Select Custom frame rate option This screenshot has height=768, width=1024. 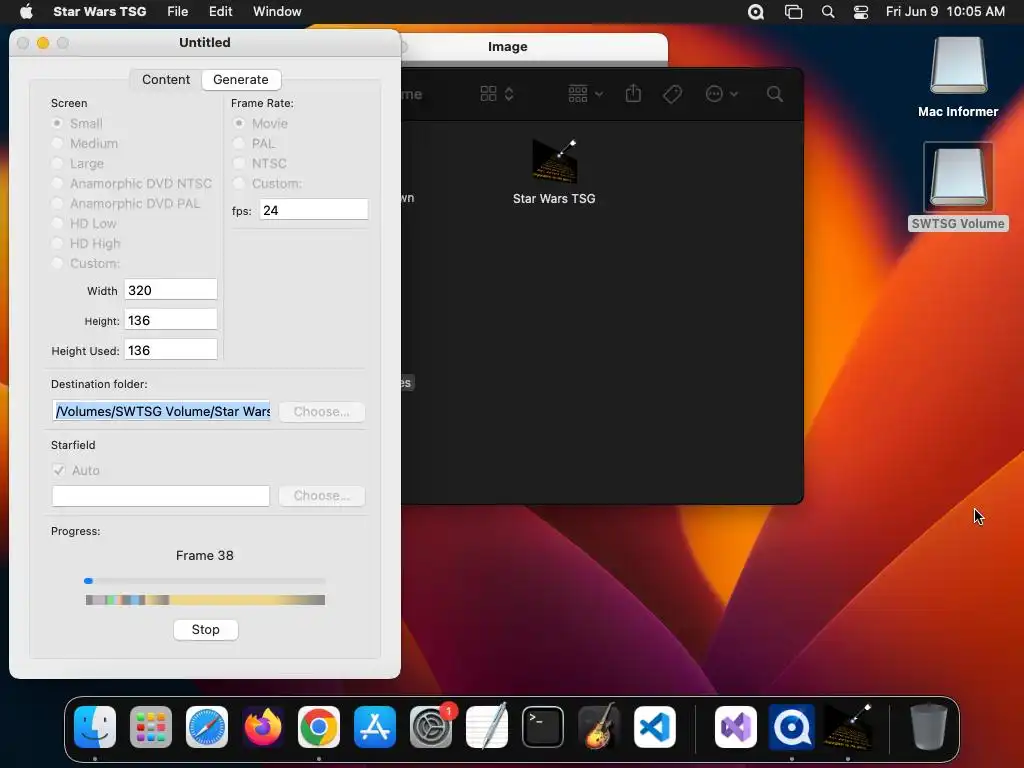tap(239, 184)
